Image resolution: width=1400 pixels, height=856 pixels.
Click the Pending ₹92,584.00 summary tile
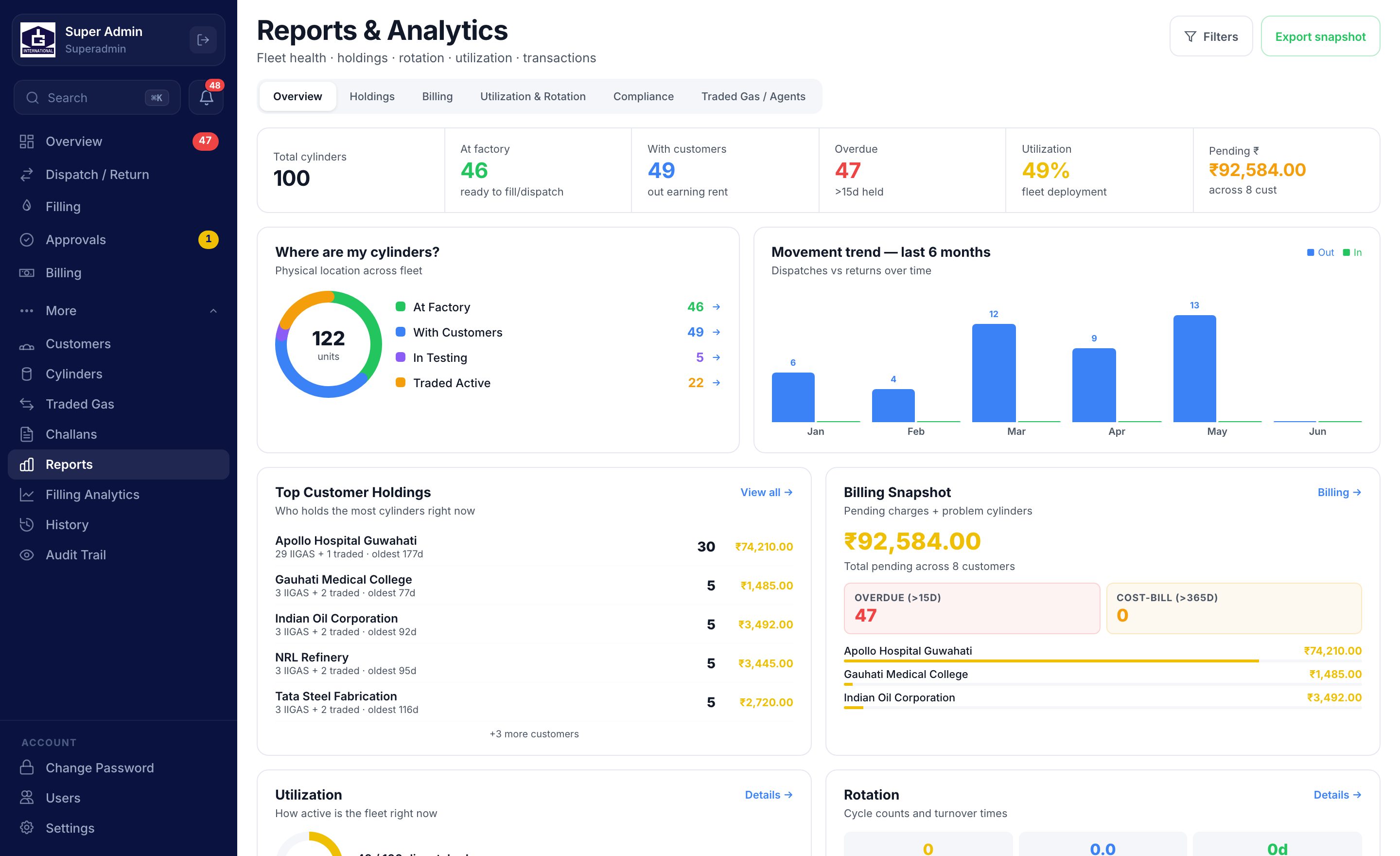coord(1286,171)
